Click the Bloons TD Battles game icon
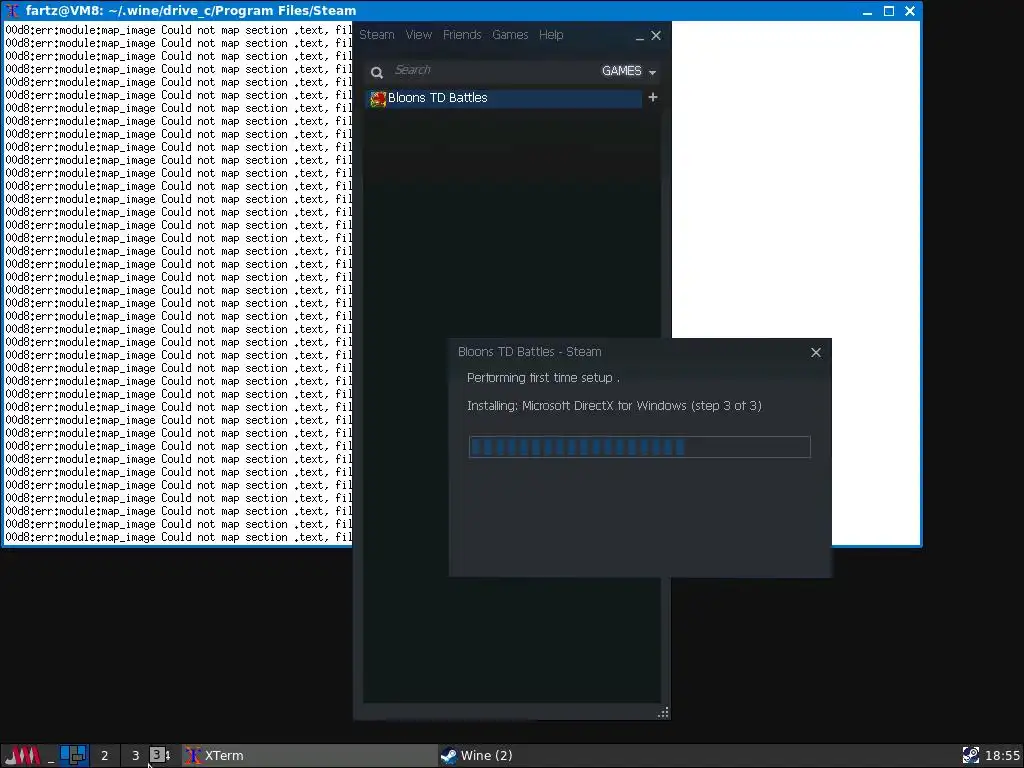This screenshot has width=1024, height=768. [x=378, y=99]
